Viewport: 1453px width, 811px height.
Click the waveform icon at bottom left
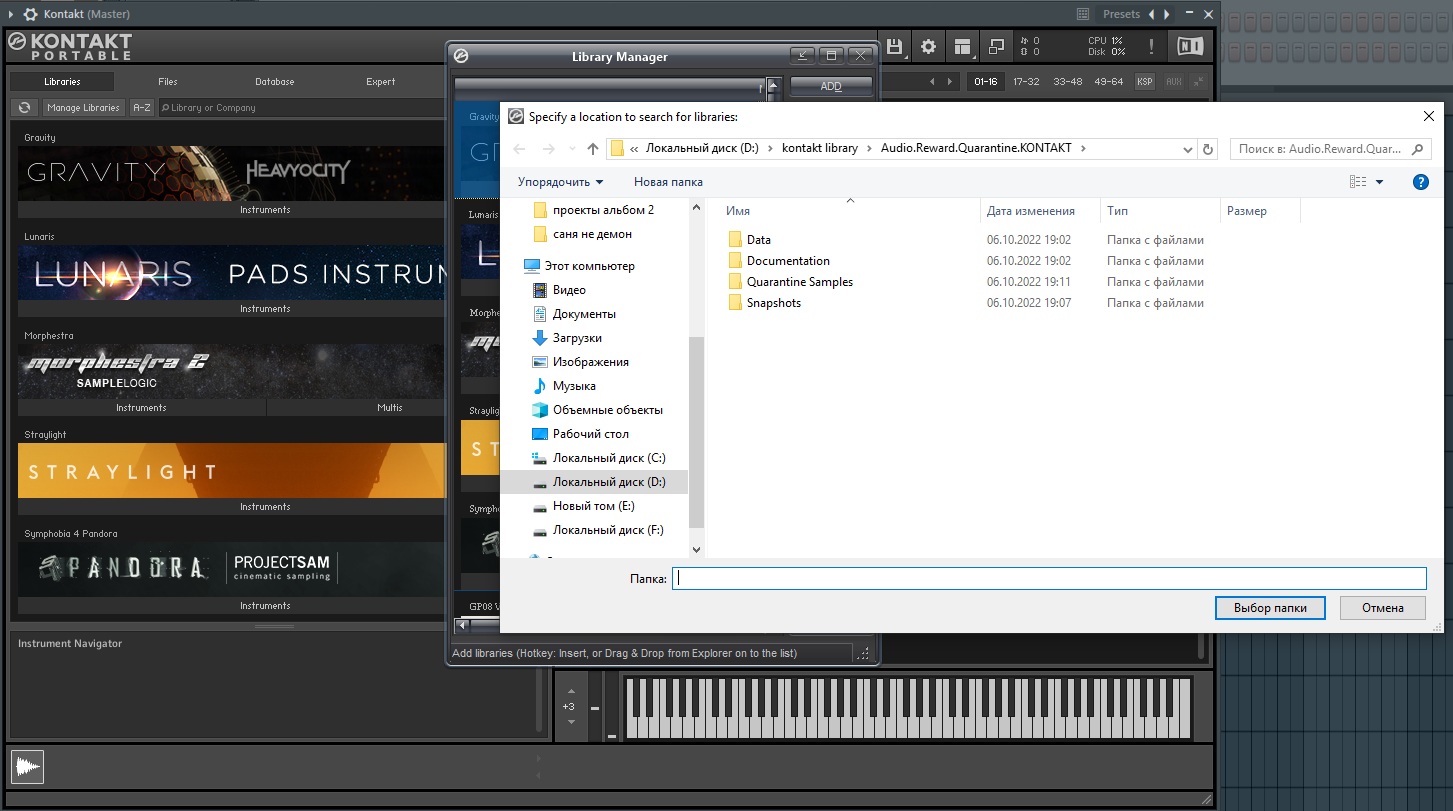point(28,767)
